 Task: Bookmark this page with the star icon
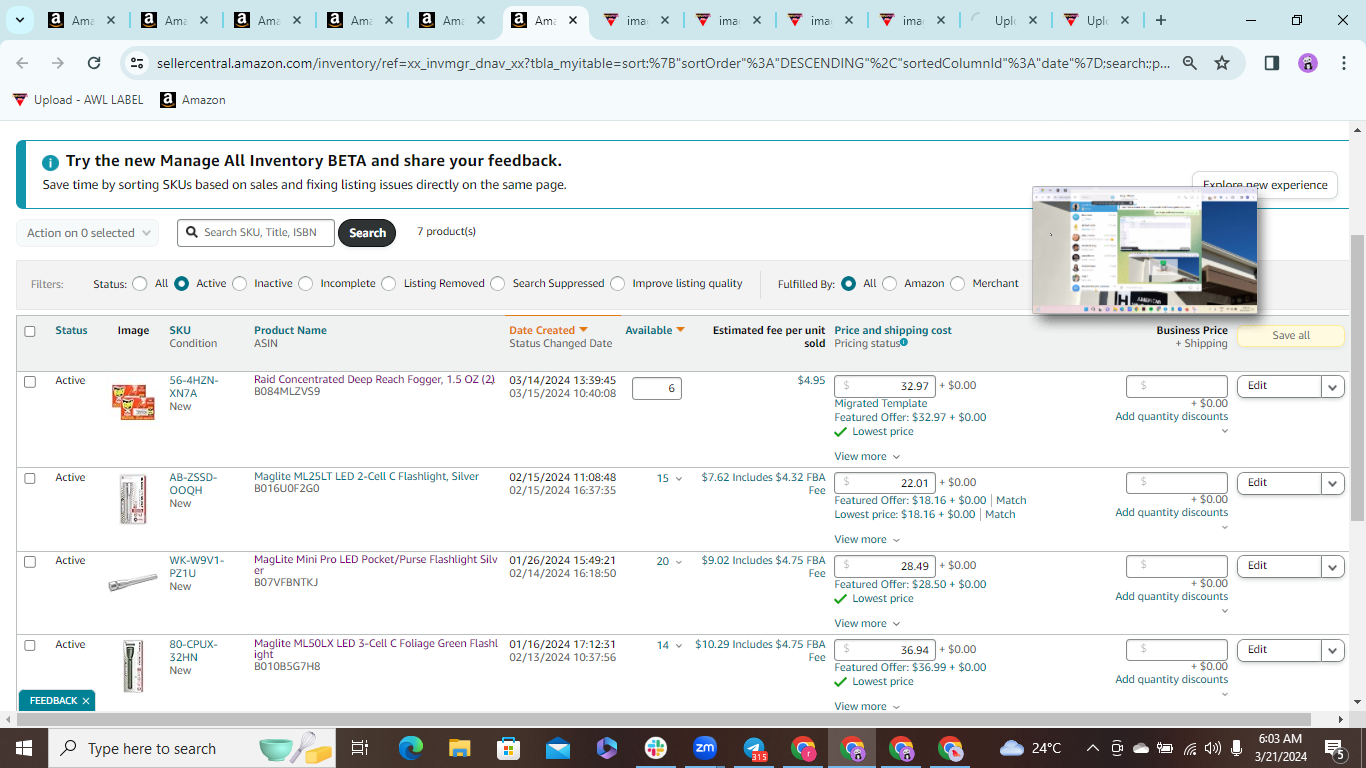tap(1222, 63)
